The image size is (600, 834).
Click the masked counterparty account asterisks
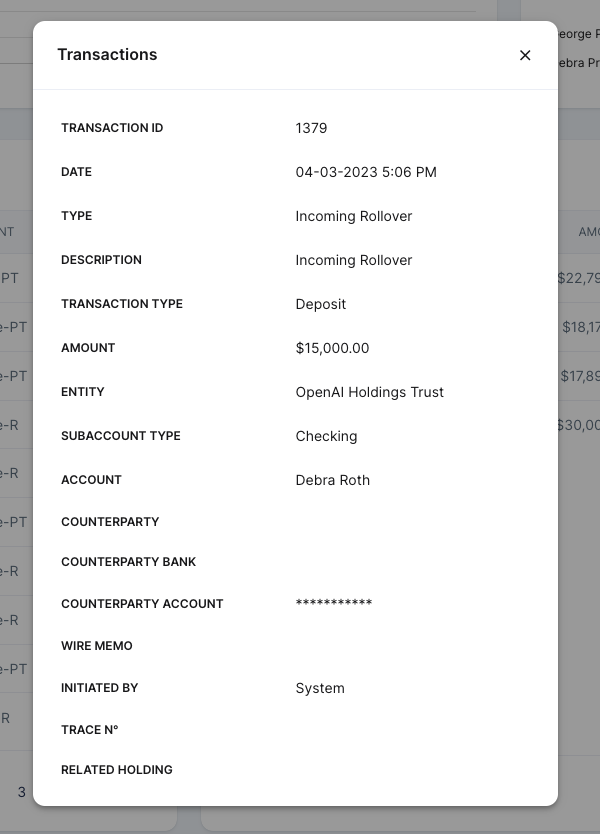pos(334,604)
